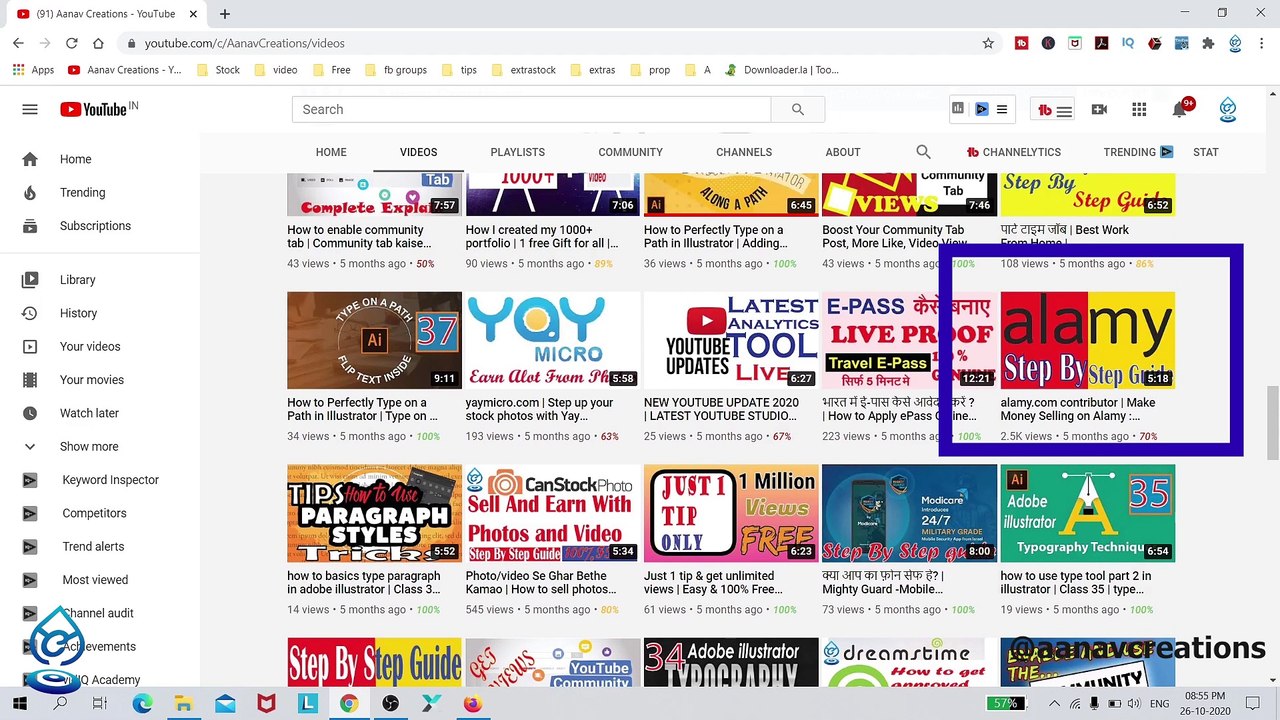Open NEW YOUTUBE UPDATE 2020 video title
The height and width of the screenshot is (720, 1280).
coord(722,409)
